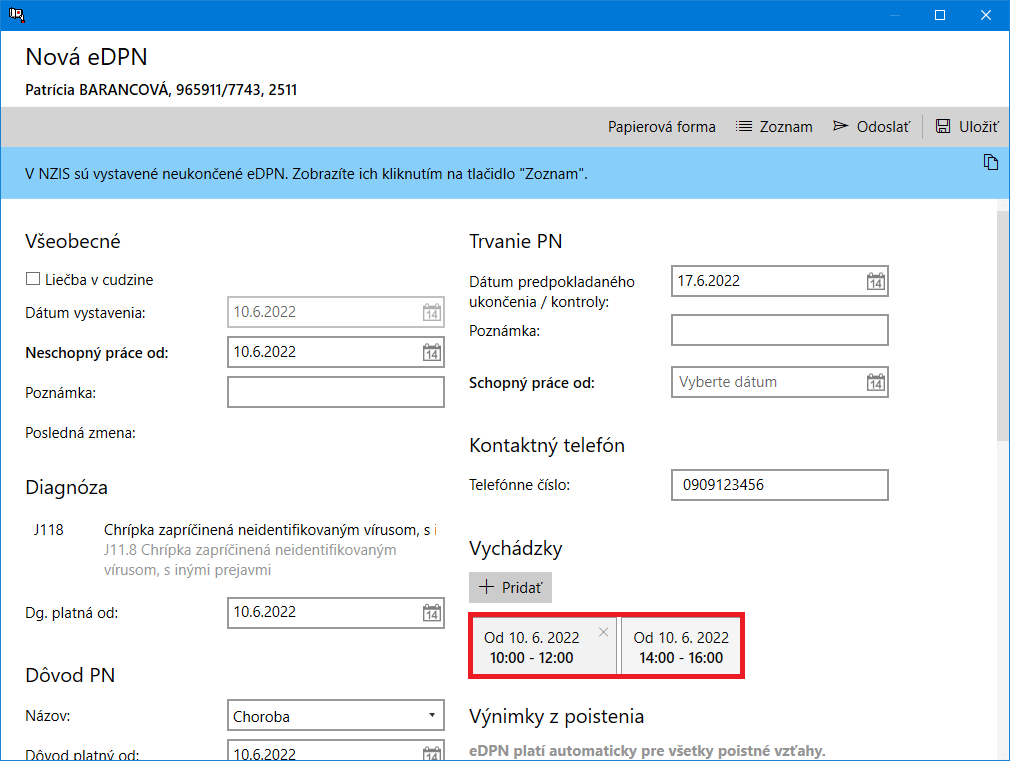Screen dimensions: 1010x761
Task: Open the calendar for Neschopný práce od
Action: pos(431,352)
